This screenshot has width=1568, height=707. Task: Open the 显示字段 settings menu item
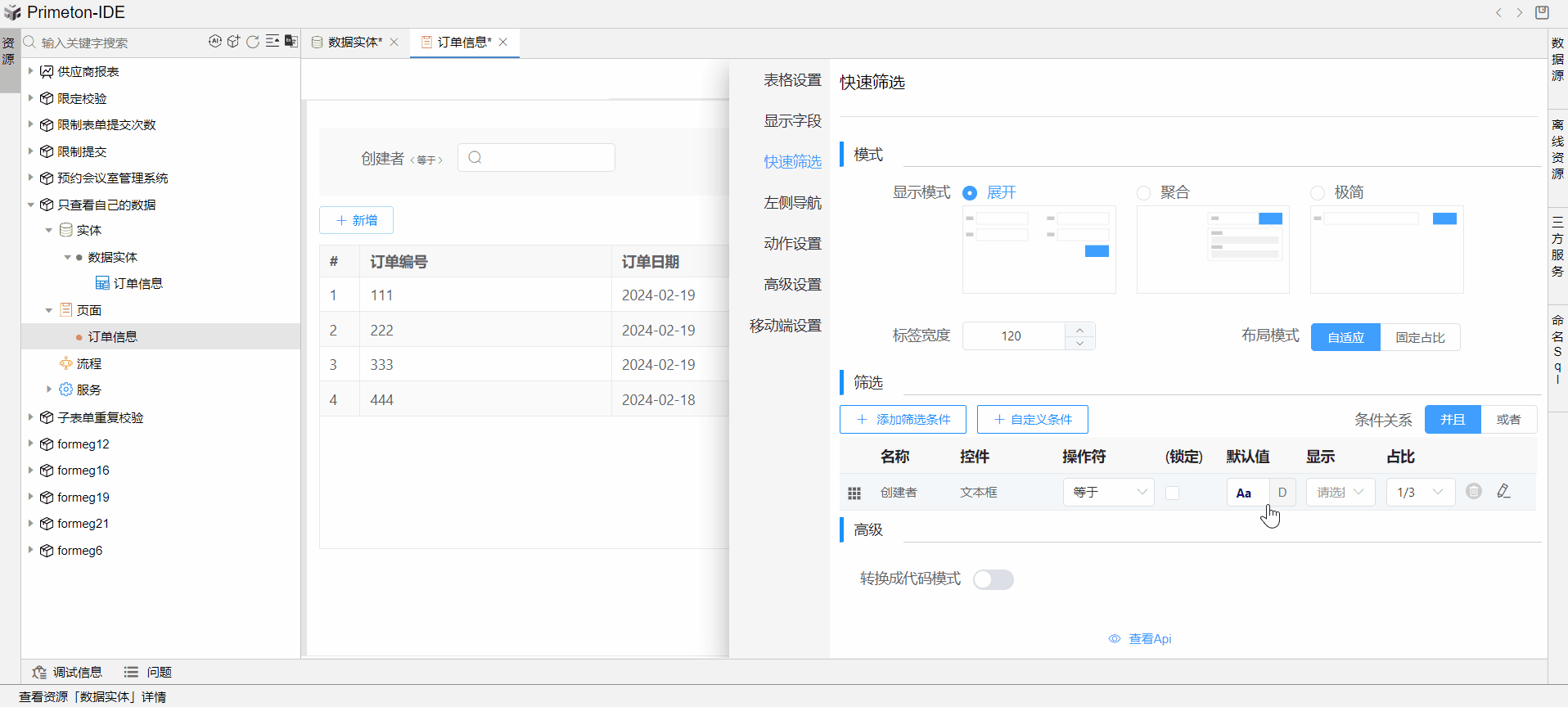792,121
